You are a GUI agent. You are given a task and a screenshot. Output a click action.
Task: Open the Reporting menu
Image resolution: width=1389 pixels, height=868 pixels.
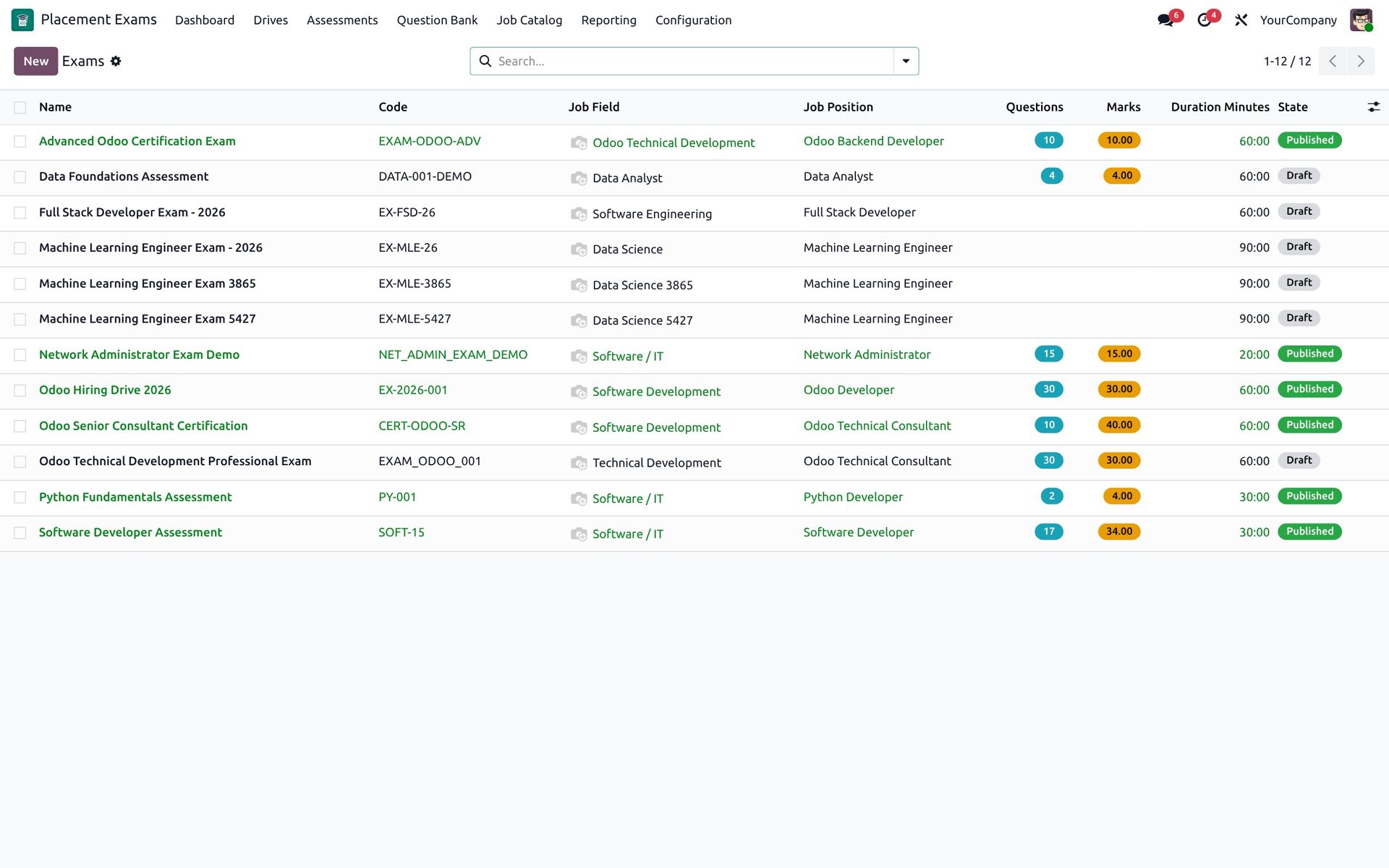tap(608, 20)
